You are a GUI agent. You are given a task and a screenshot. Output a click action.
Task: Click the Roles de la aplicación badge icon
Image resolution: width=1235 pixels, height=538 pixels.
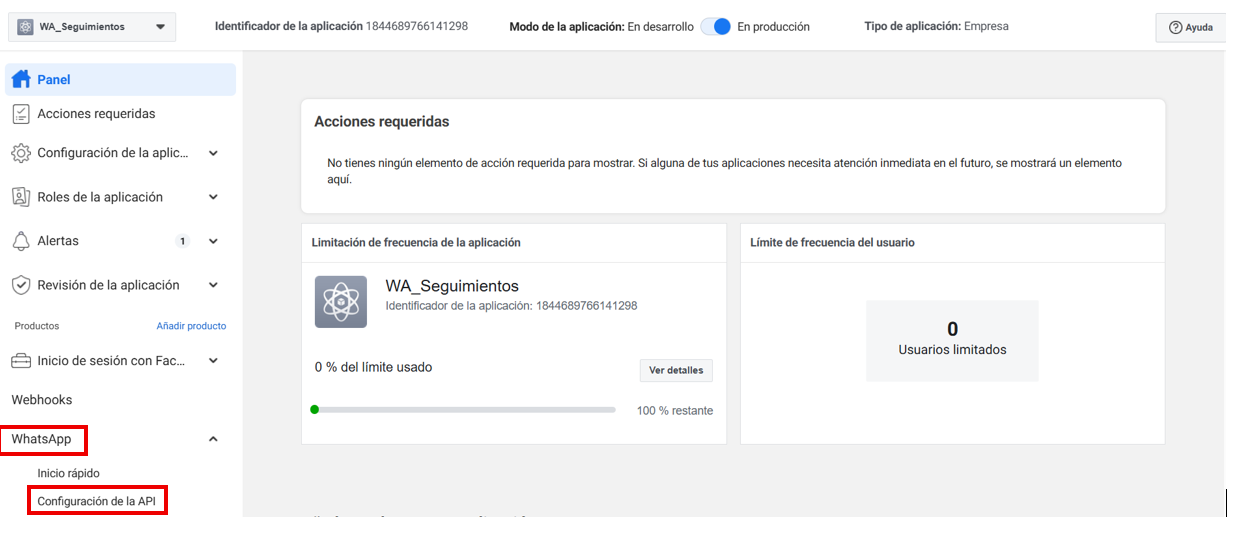tap(21, 197)
